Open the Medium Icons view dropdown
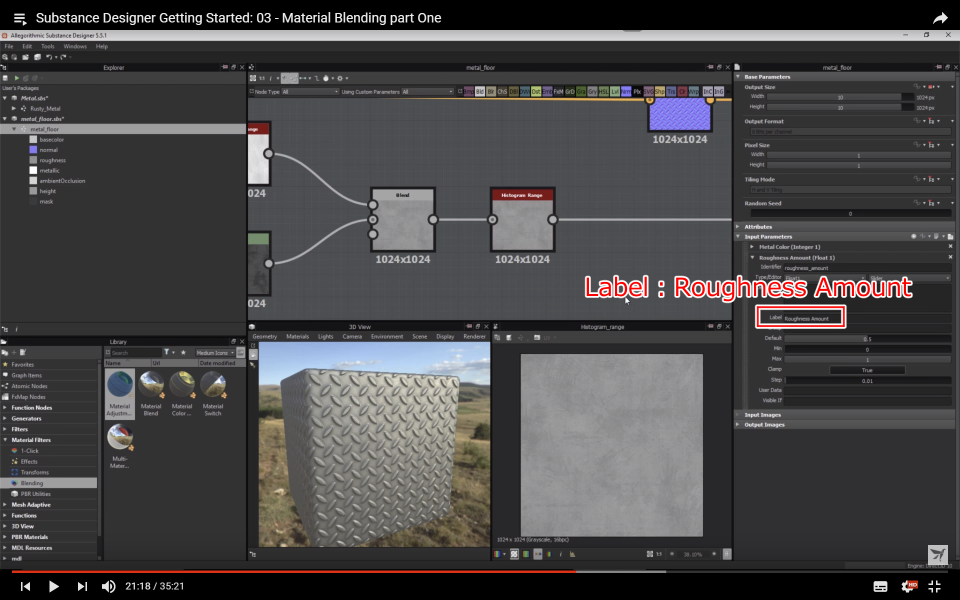This screenshot has width=960, height=600. click(215, 353)
